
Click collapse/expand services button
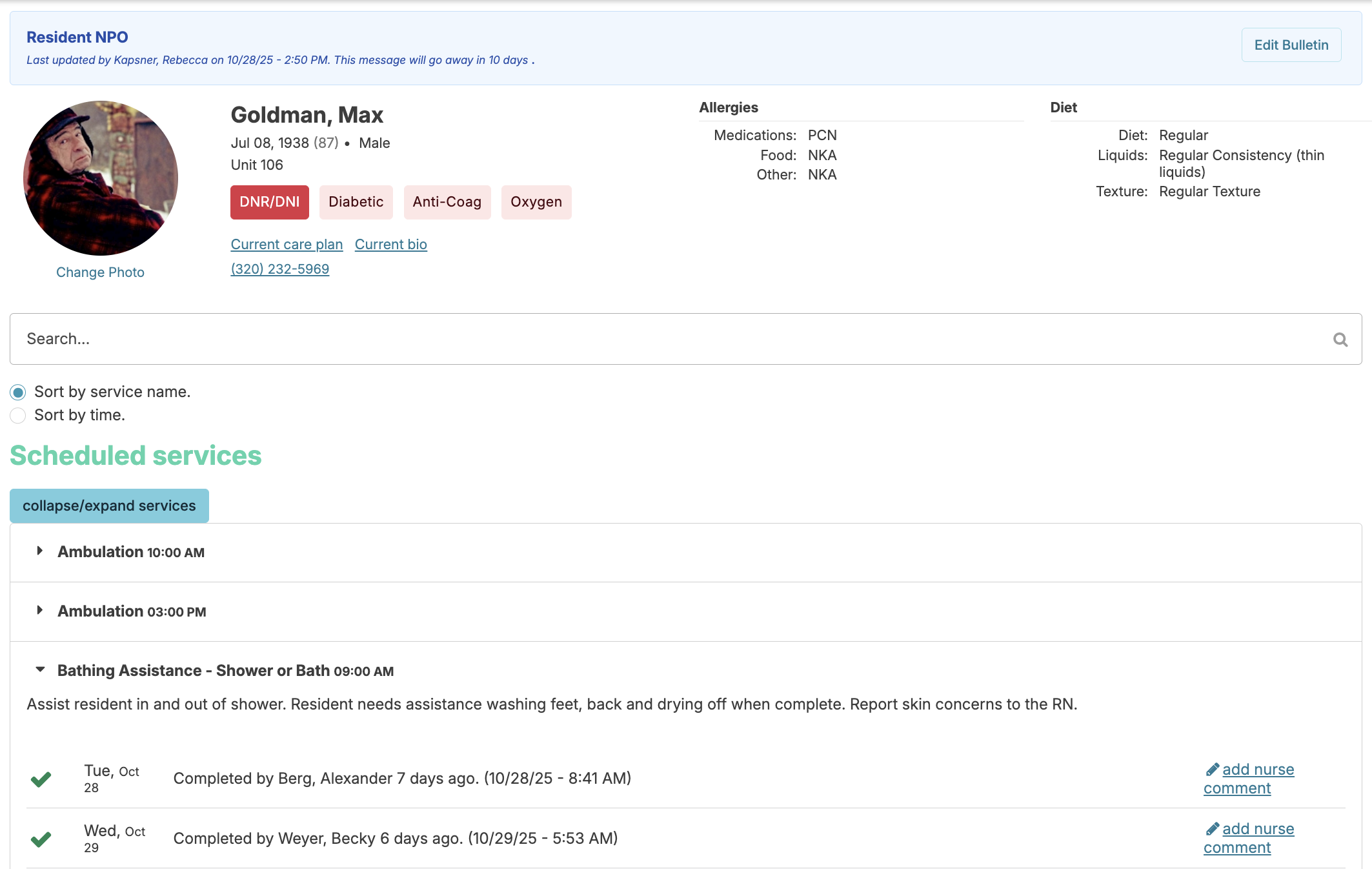point(109,506)
